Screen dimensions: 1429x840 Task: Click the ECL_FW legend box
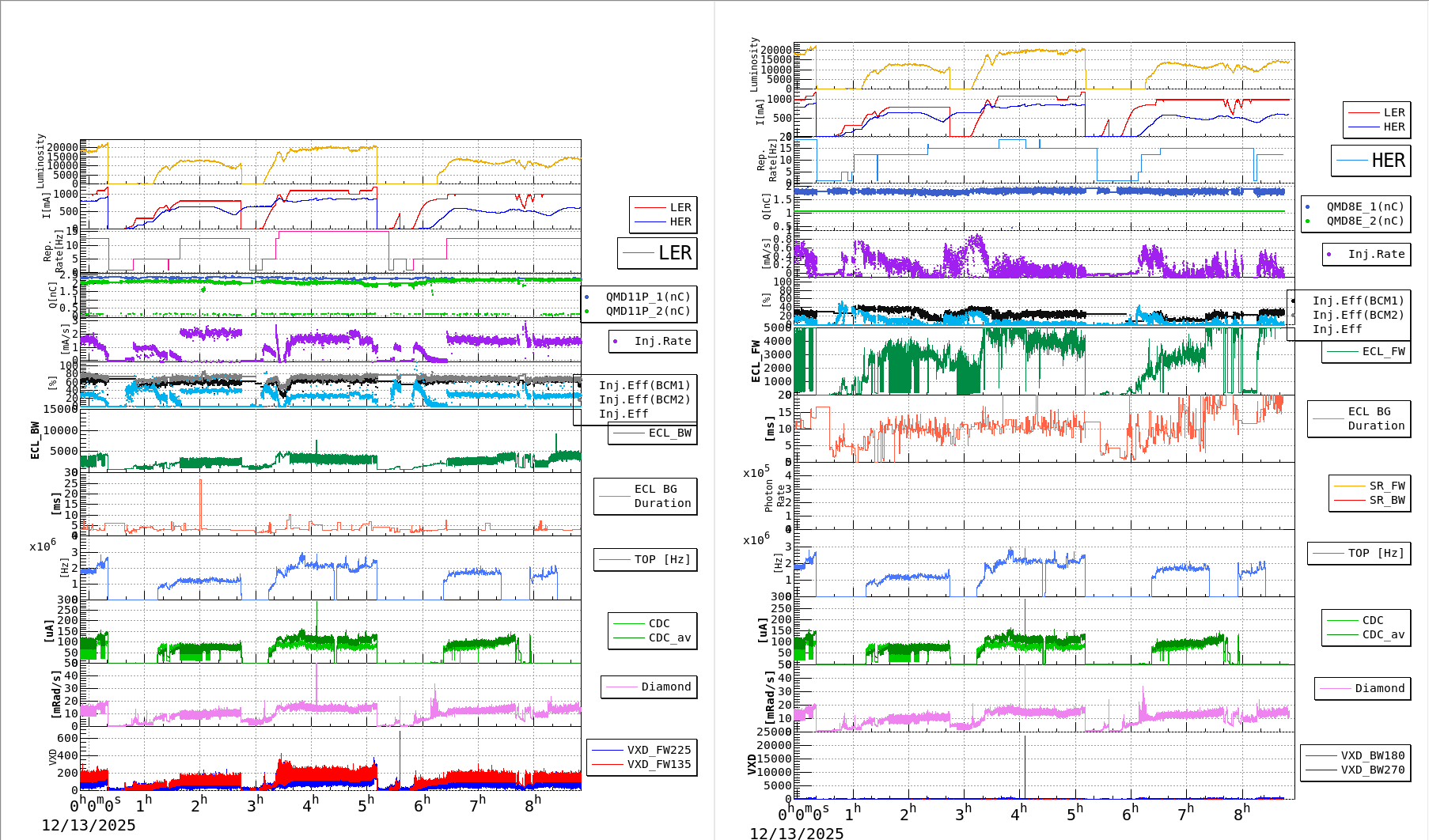tap(1366, 351)
